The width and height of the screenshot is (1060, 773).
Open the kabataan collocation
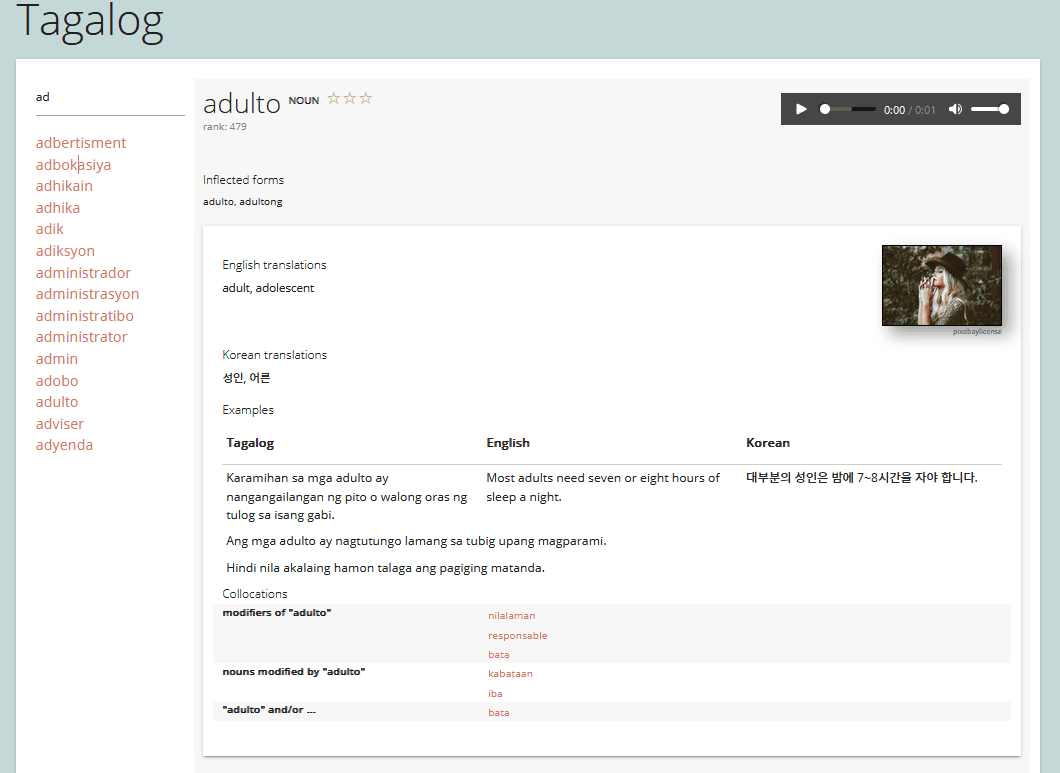[x=510, y=674]
